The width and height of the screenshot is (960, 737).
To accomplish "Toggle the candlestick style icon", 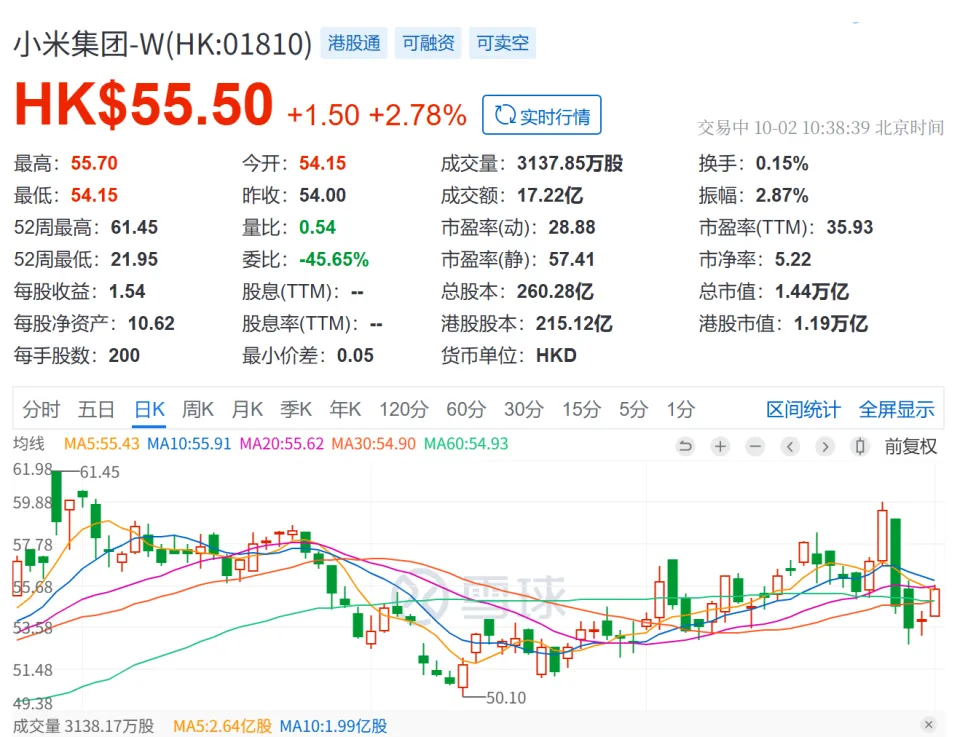I will [859, 446].
